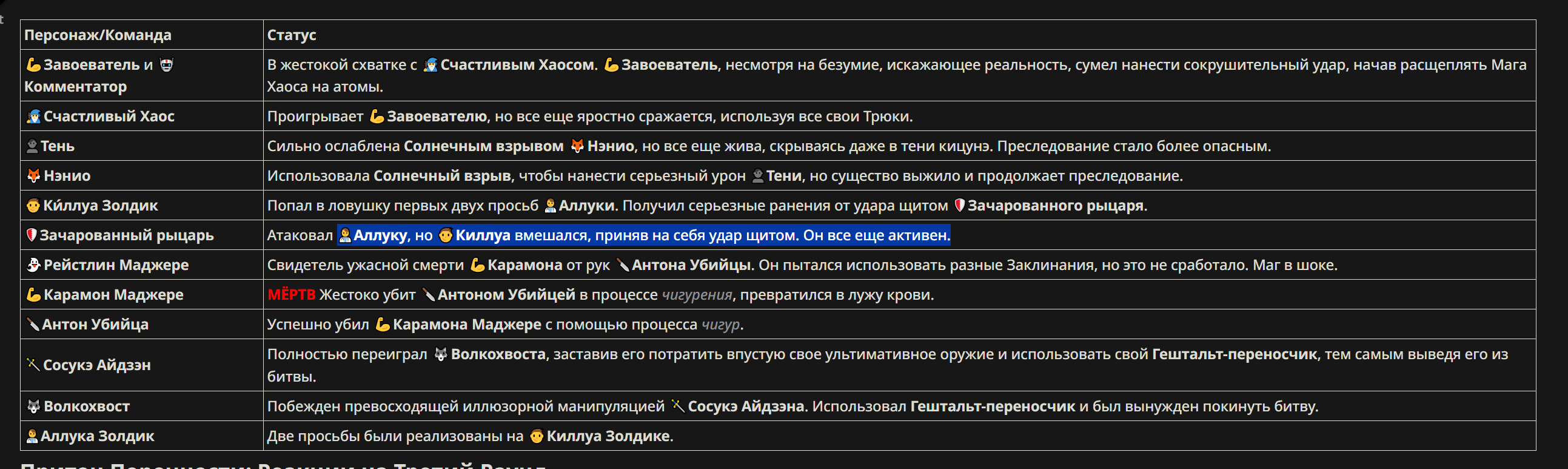1568x469 pixels.
Task: Click the wolf emoji beside Волкохвост name cell
Action: [33, 407]
